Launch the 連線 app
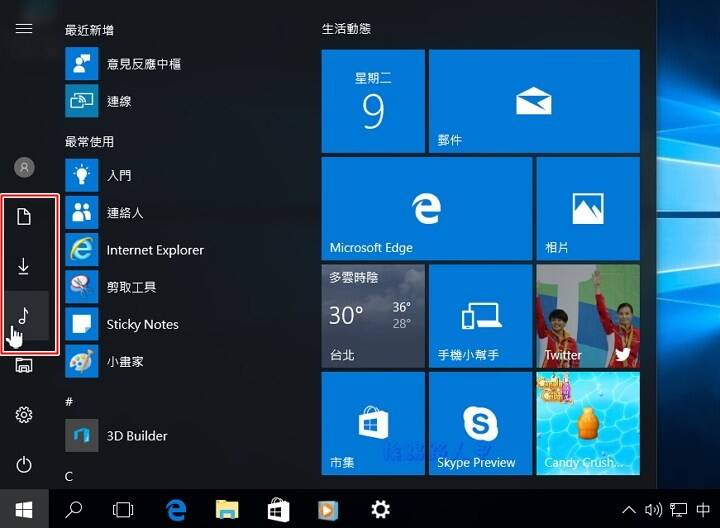 point(98,101)
